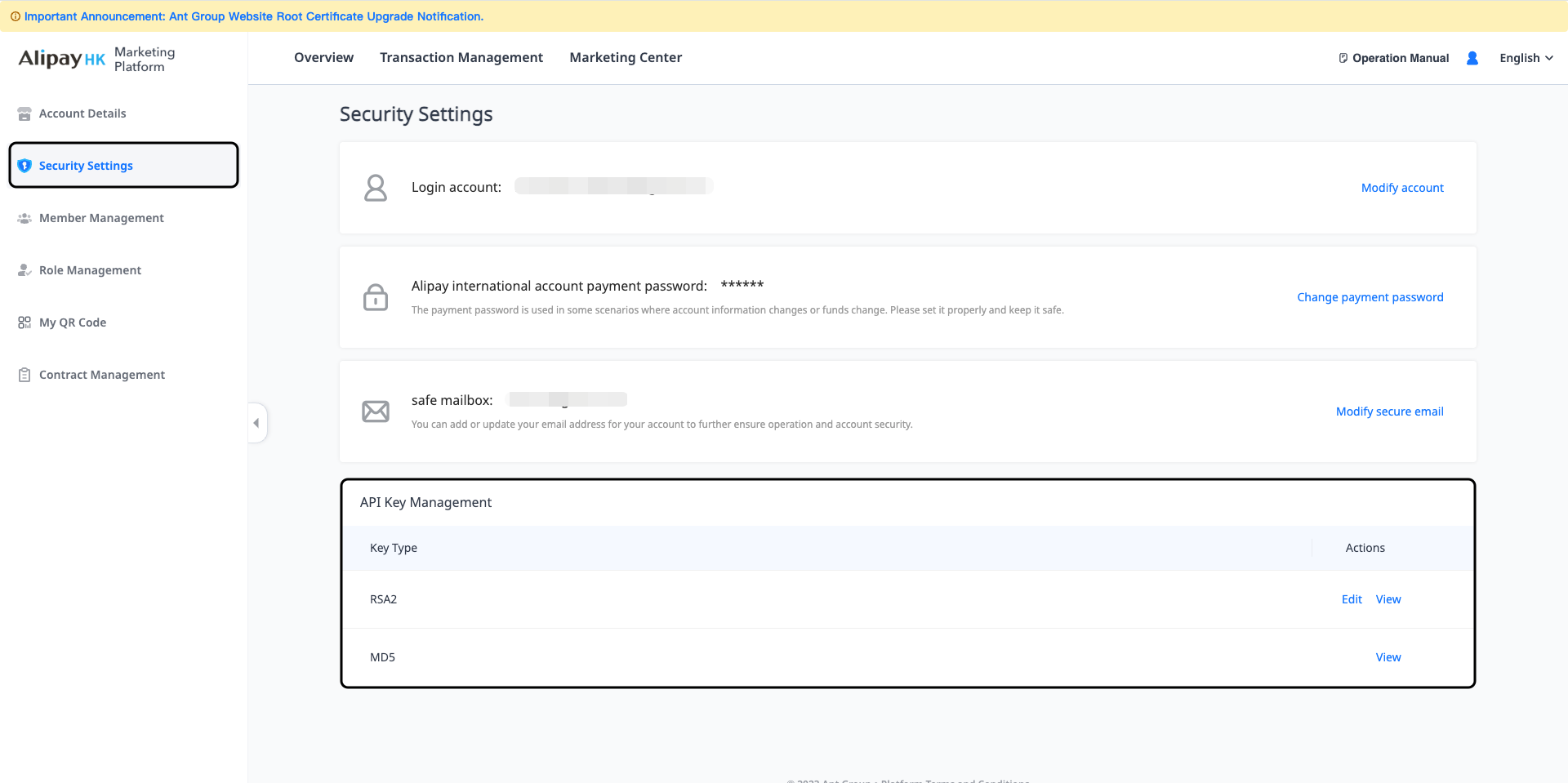The image size is (1568, 783).
Task: Click the Security Settings page title
Action: (416, 114)
